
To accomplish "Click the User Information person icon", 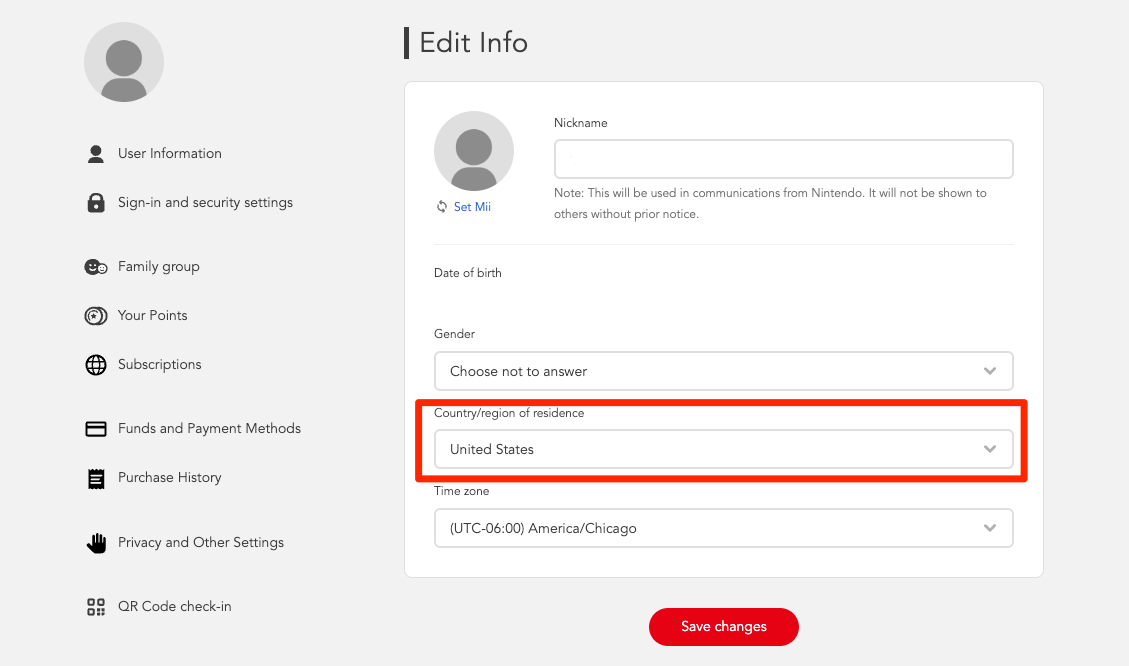I will click(x=96, y=153).
